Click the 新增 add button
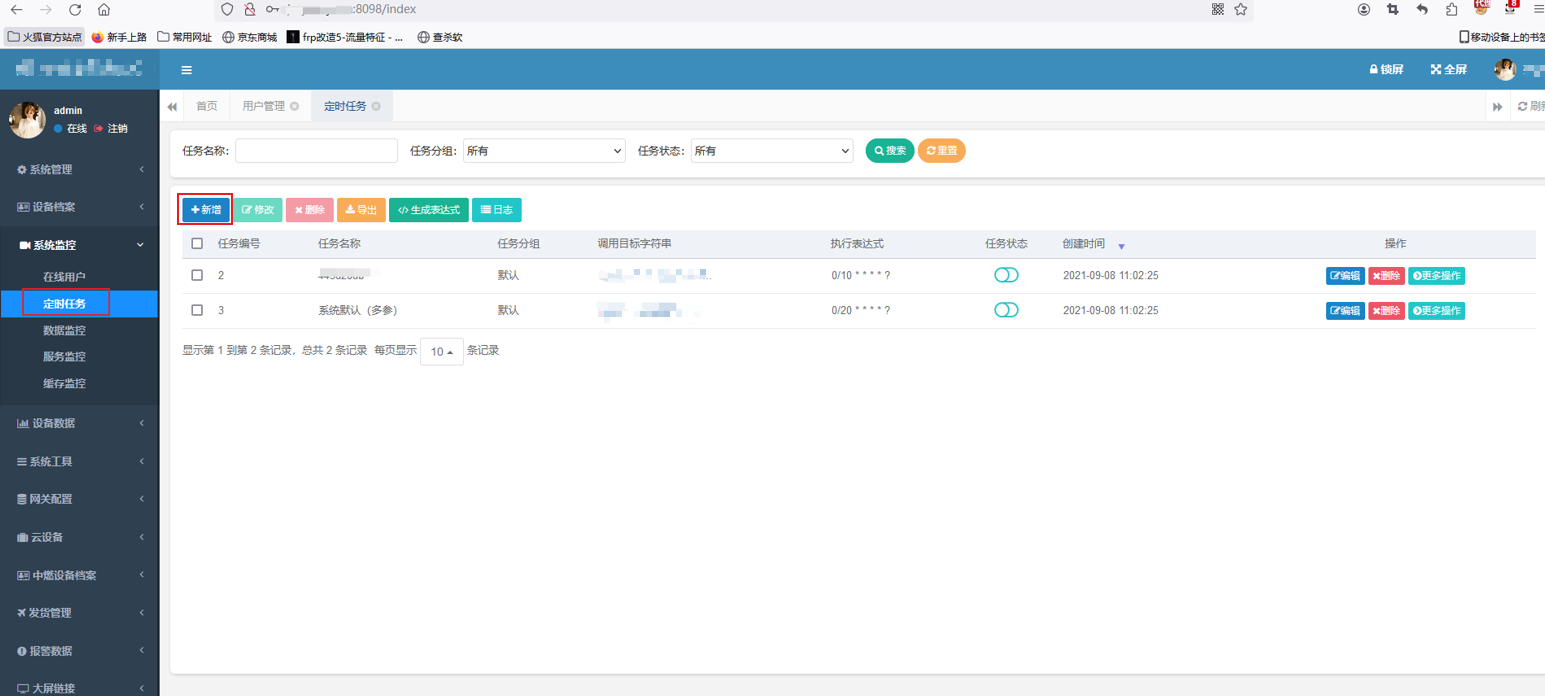The height and width of the screenshot is (696, 1545). [x=206, y=210]
